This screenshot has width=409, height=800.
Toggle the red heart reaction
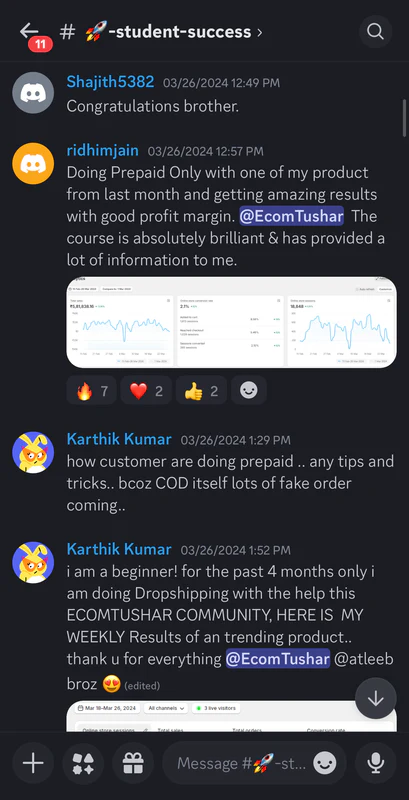[x=146, y=390]
